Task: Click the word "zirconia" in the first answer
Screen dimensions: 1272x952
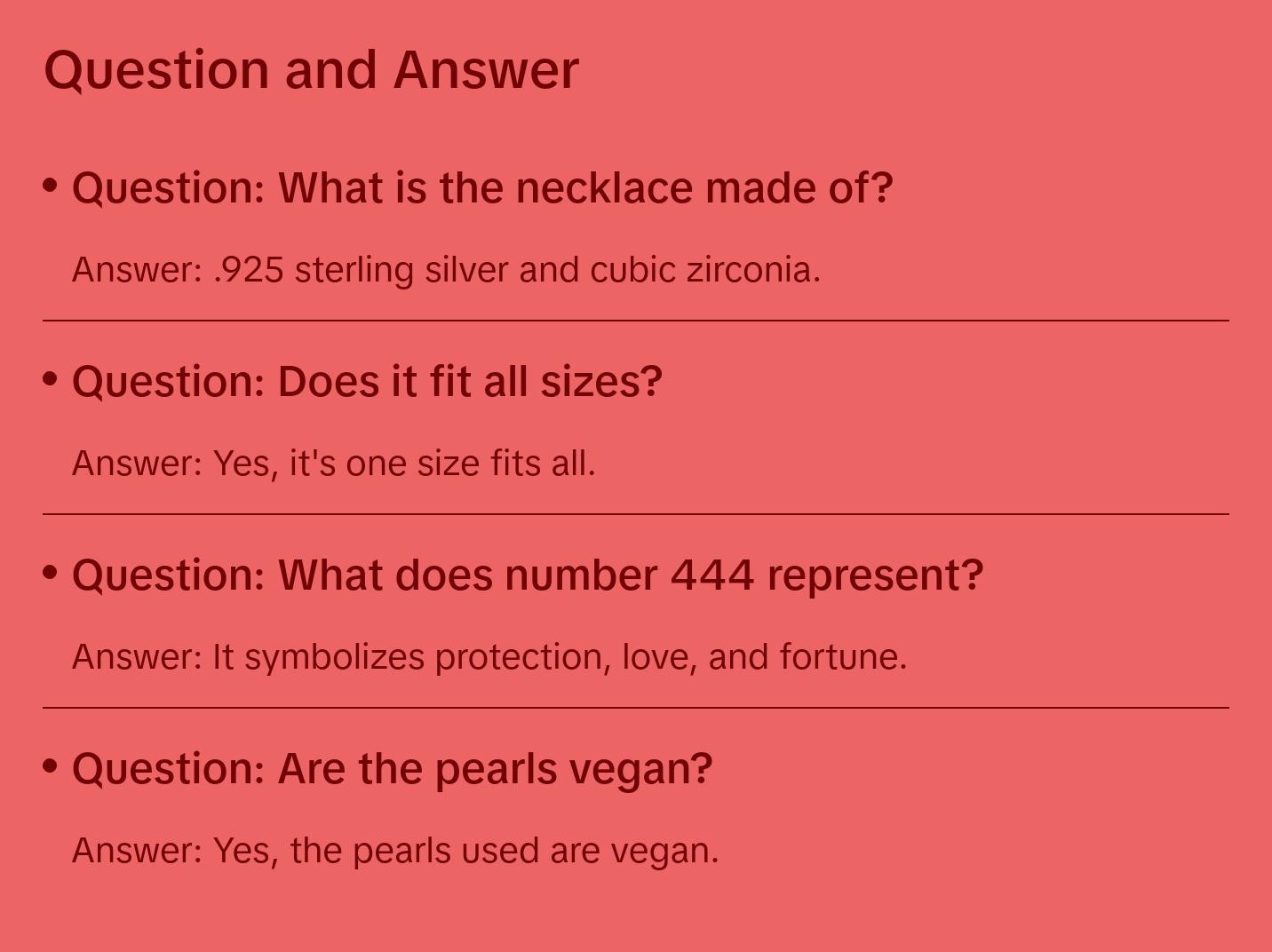Action: point(753,270)
